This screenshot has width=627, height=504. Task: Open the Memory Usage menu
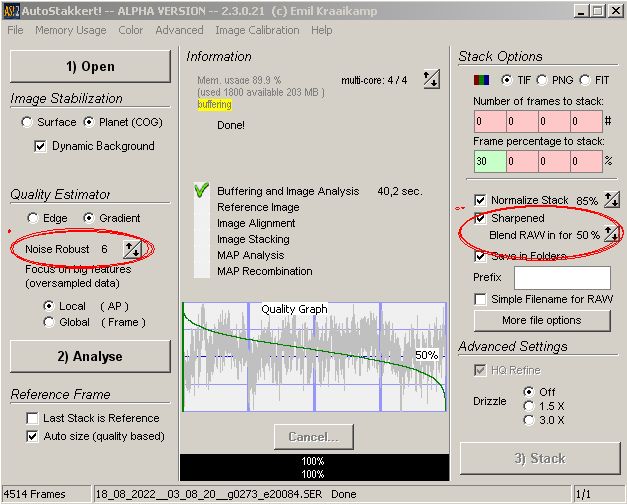click(70, 30)
